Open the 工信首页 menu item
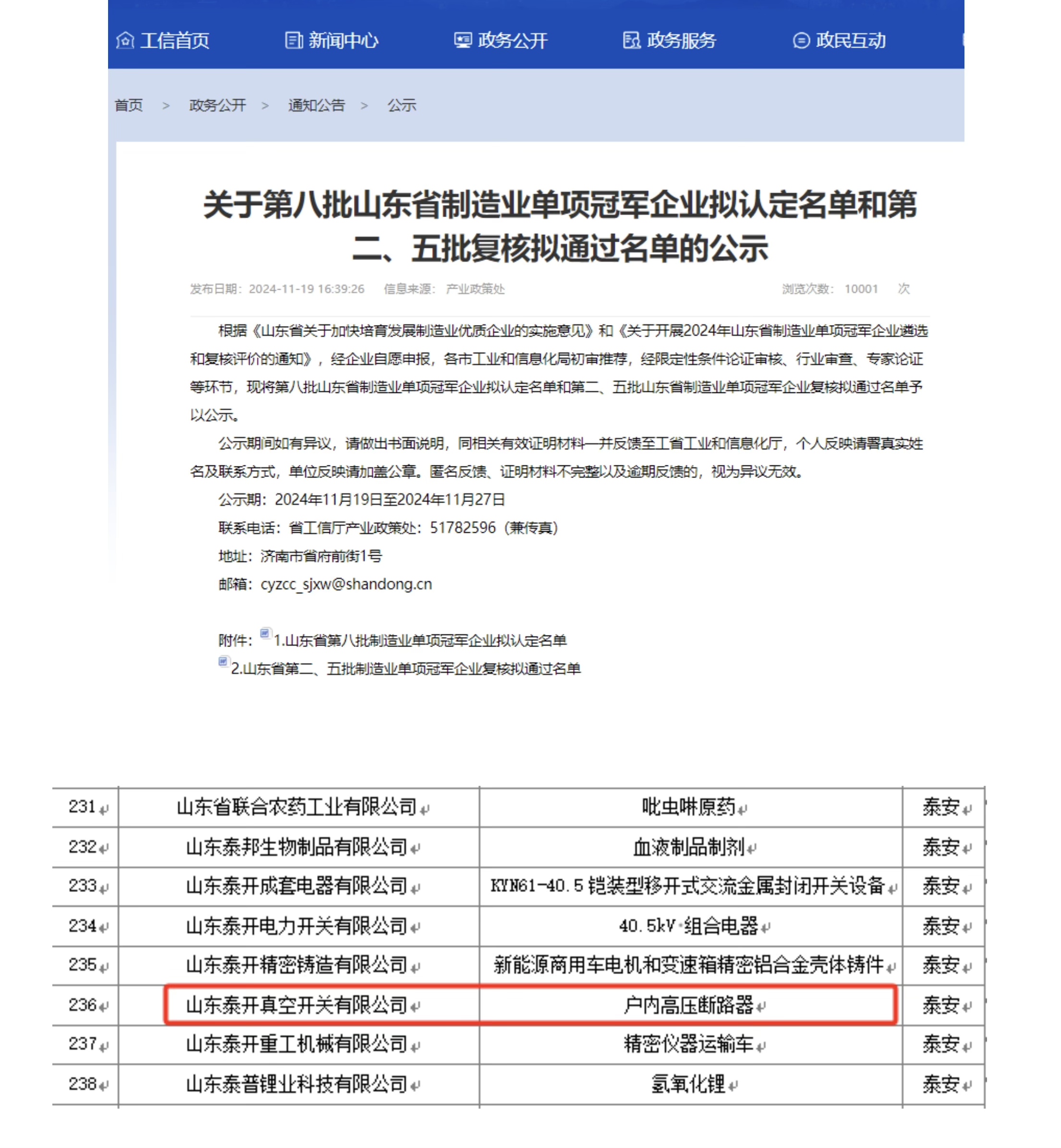1061x1148 pixels. click(174, 40)
